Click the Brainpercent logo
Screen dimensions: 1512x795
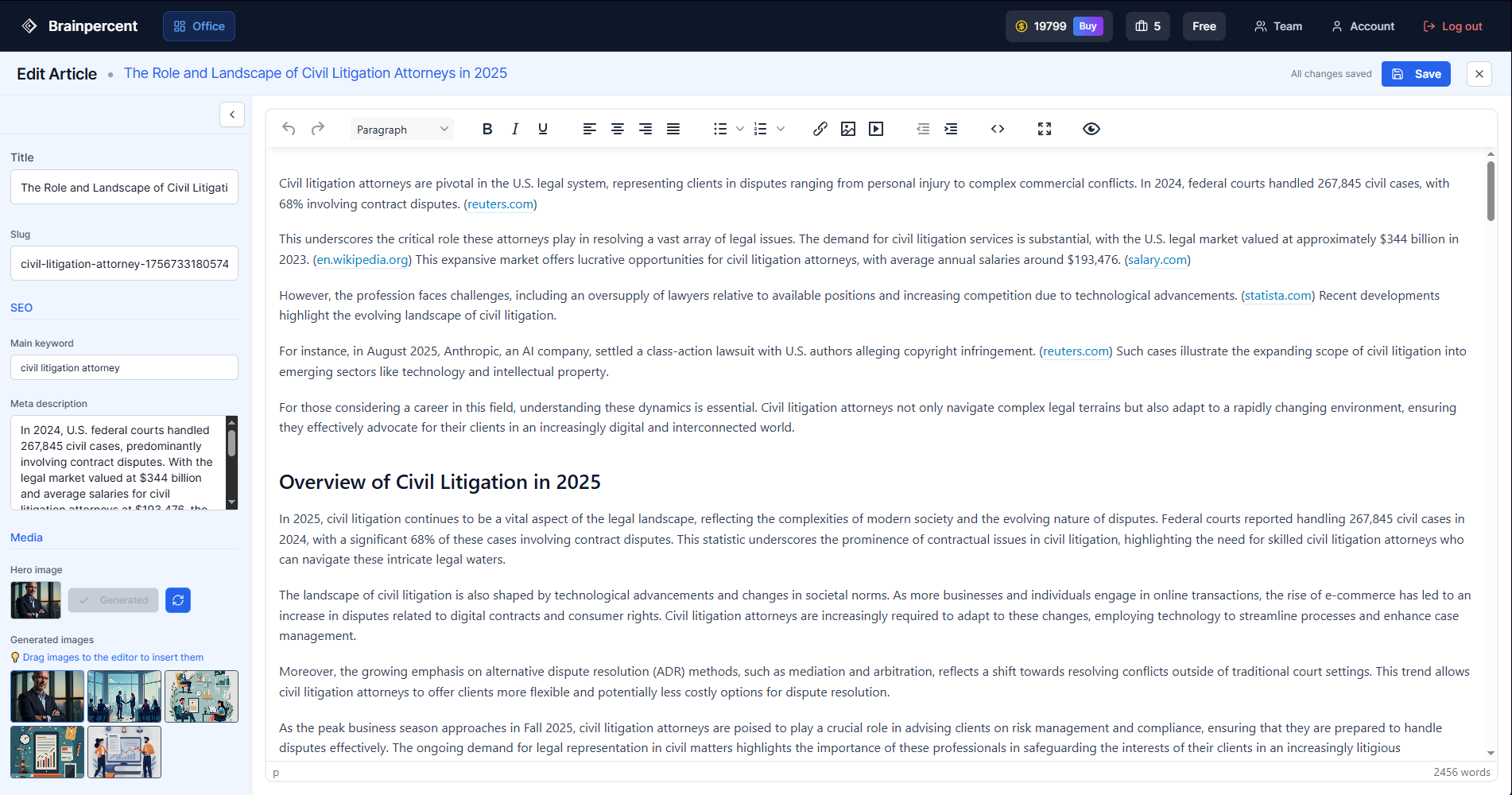[x=79, y=26]
